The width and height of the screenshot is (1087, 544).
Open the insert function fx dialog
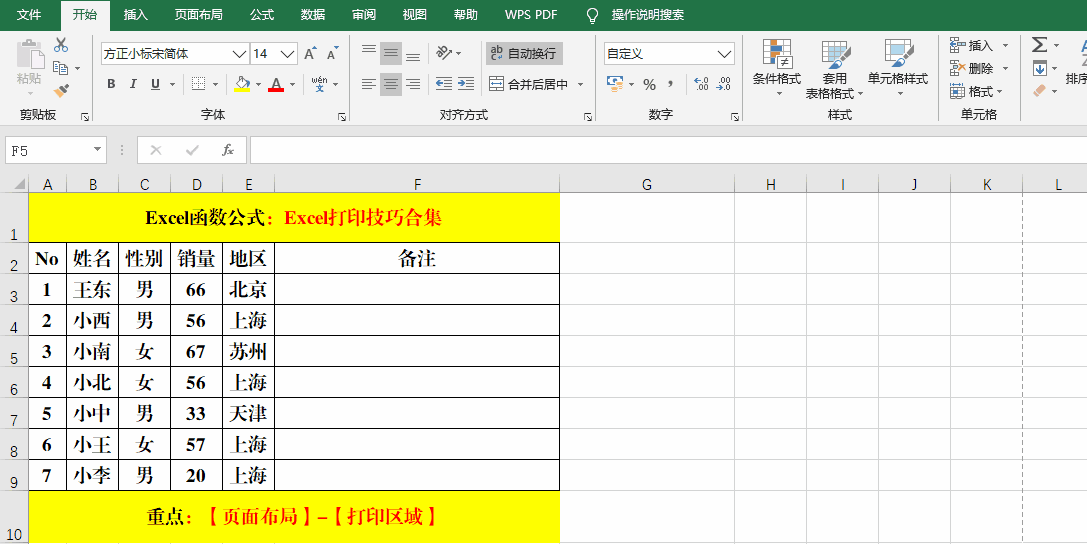tap(228, 150)
